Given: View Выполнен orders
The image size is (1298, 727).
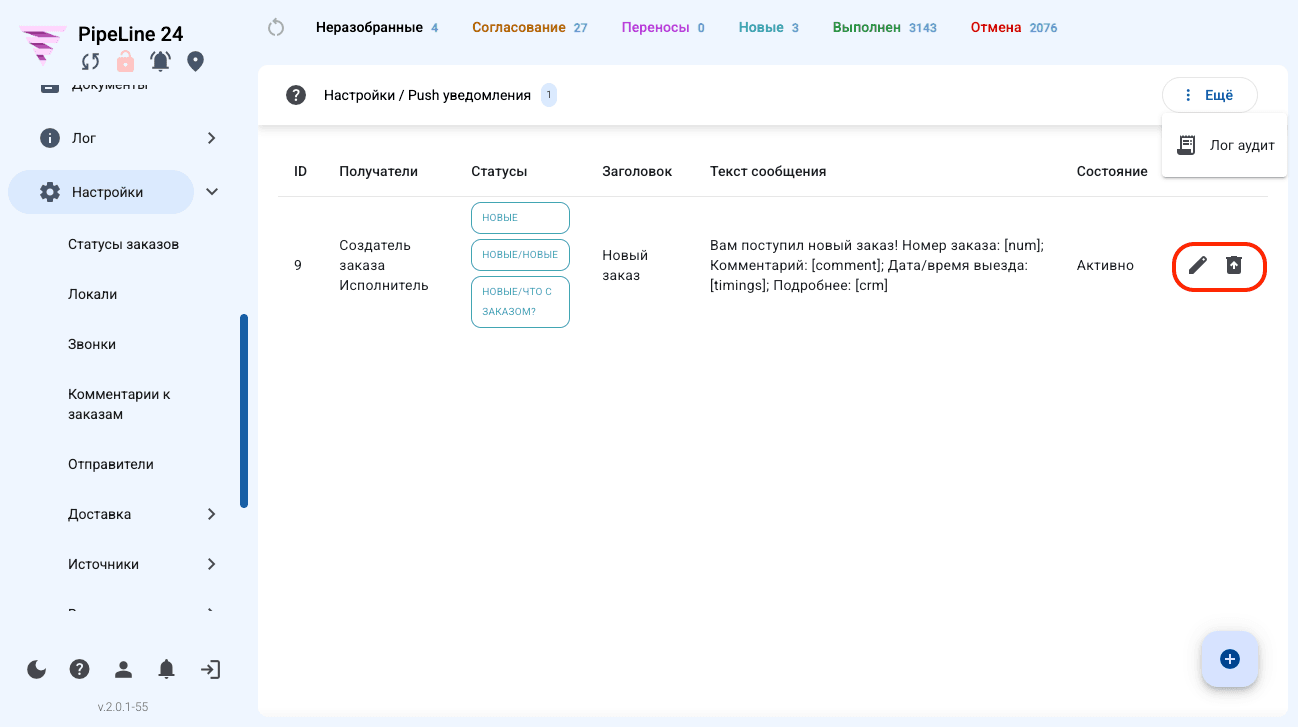Looking at the screenshot, I should 885,28.
